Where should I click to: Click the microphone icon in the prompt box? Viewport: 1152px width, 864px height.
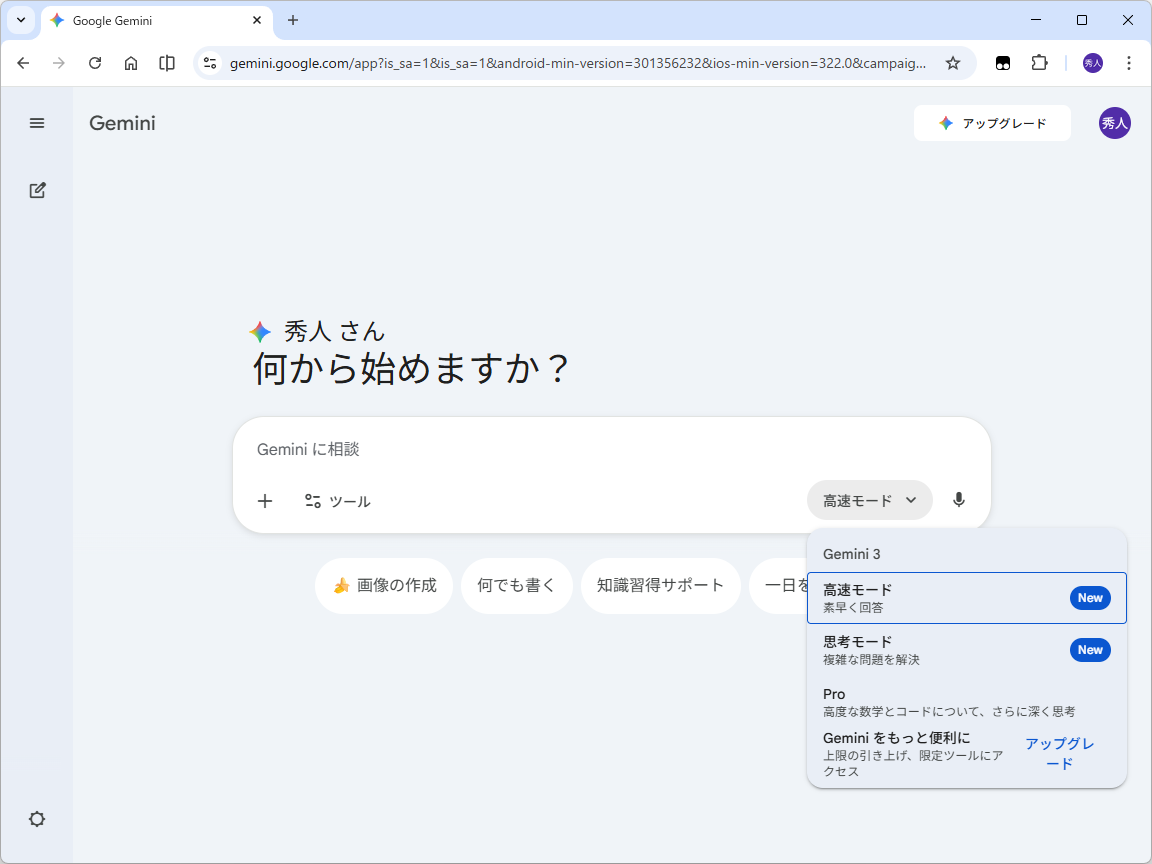point(959,500)
